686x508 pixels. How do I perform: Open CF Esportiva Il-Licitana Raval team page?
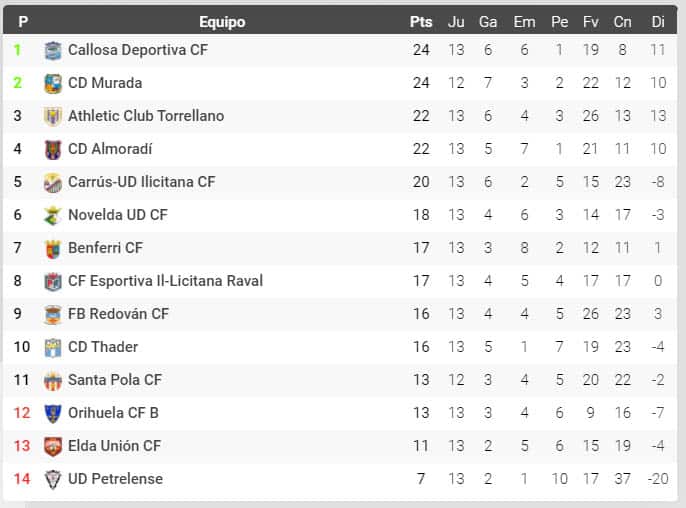coord(165,281)
